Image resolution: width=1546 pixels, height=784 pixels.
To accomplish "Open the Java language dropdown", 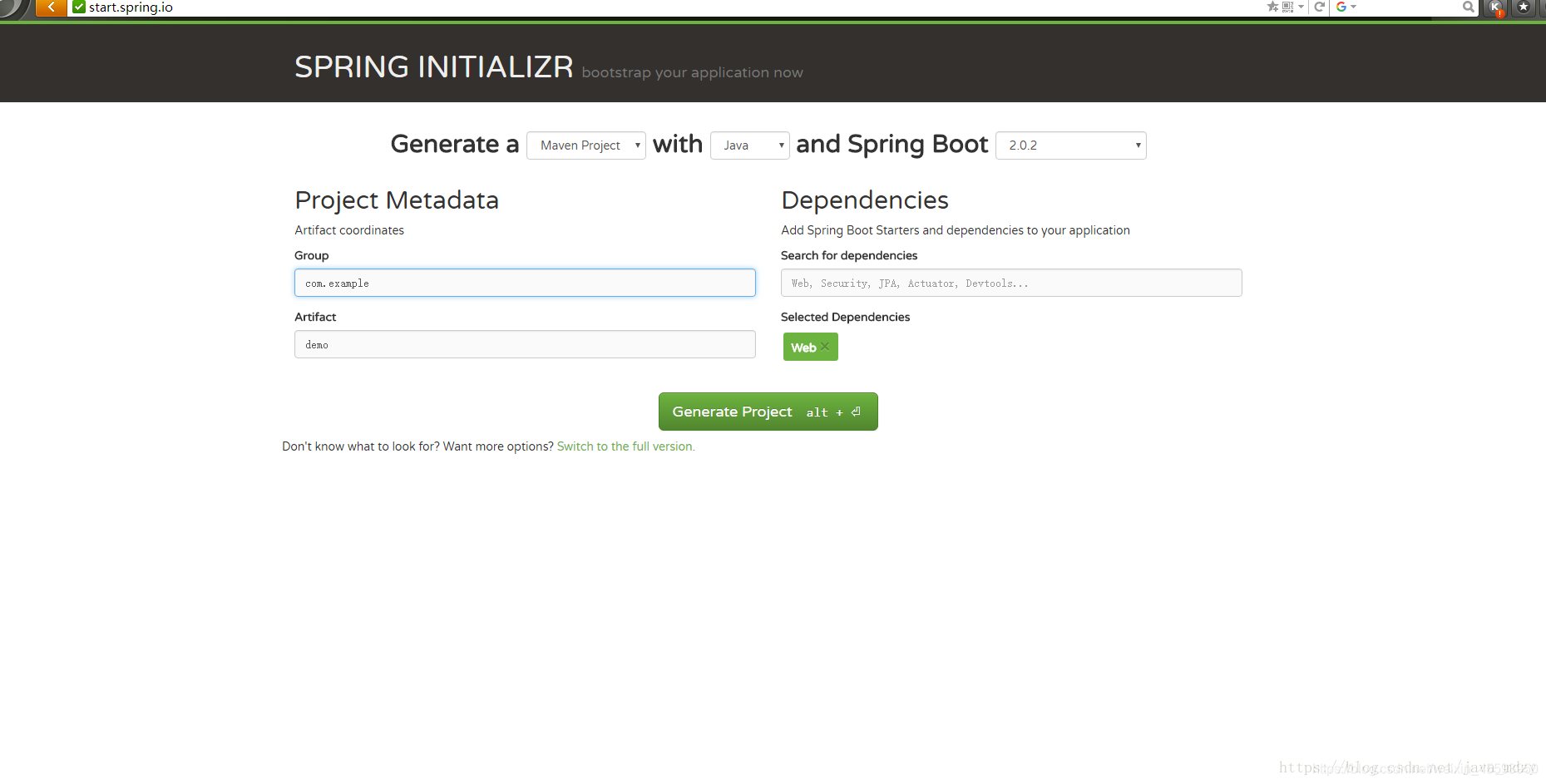I will (x=750, y=145).
